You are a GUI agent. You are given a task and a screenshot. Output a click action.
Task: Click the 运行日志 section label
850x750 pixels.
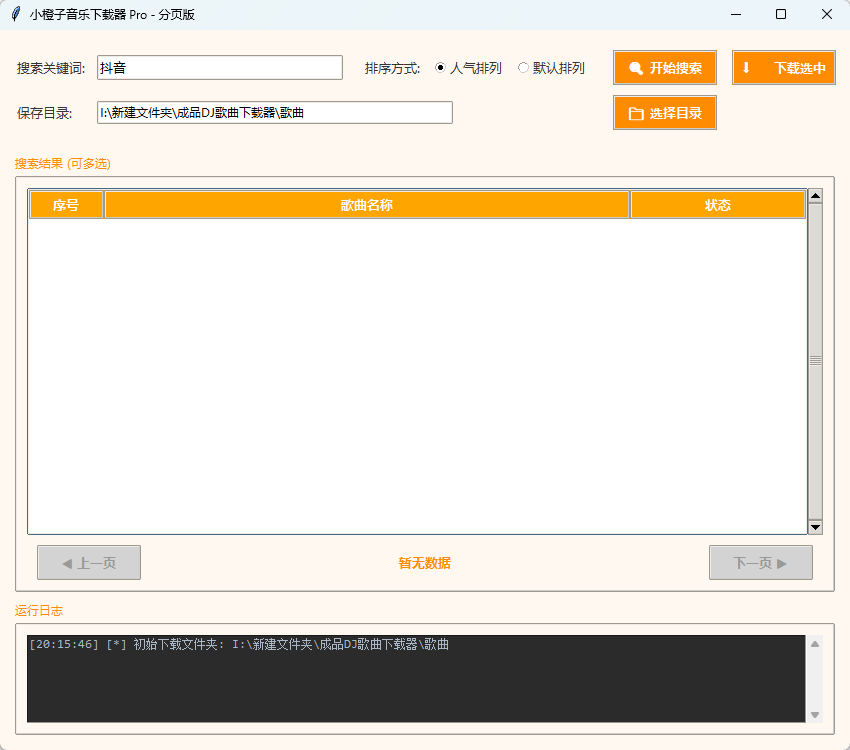tap(38, 611)
